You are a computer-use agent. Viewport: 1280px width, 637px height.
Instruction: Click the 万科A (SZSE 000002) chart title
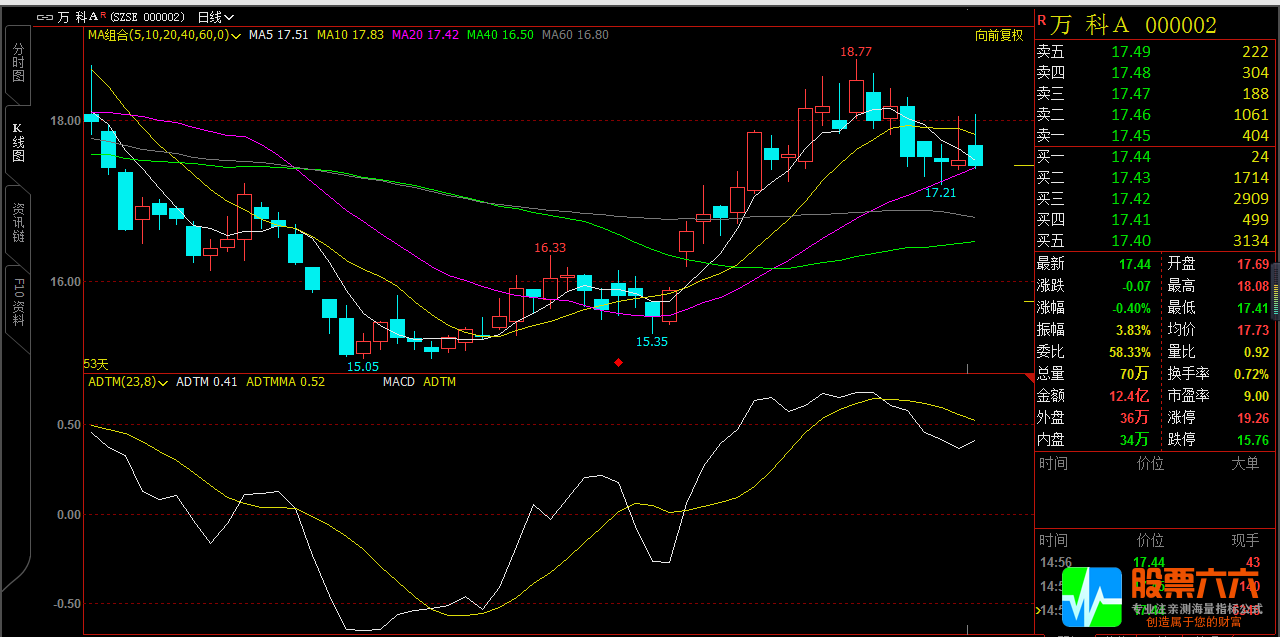pyautogui.click(x=121, y=17)
